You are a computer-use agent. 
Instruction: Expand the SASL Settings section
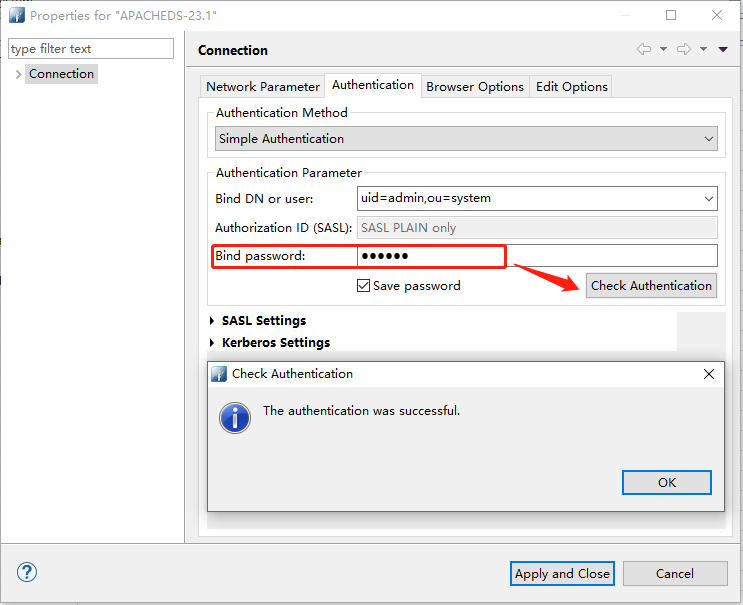212,321
